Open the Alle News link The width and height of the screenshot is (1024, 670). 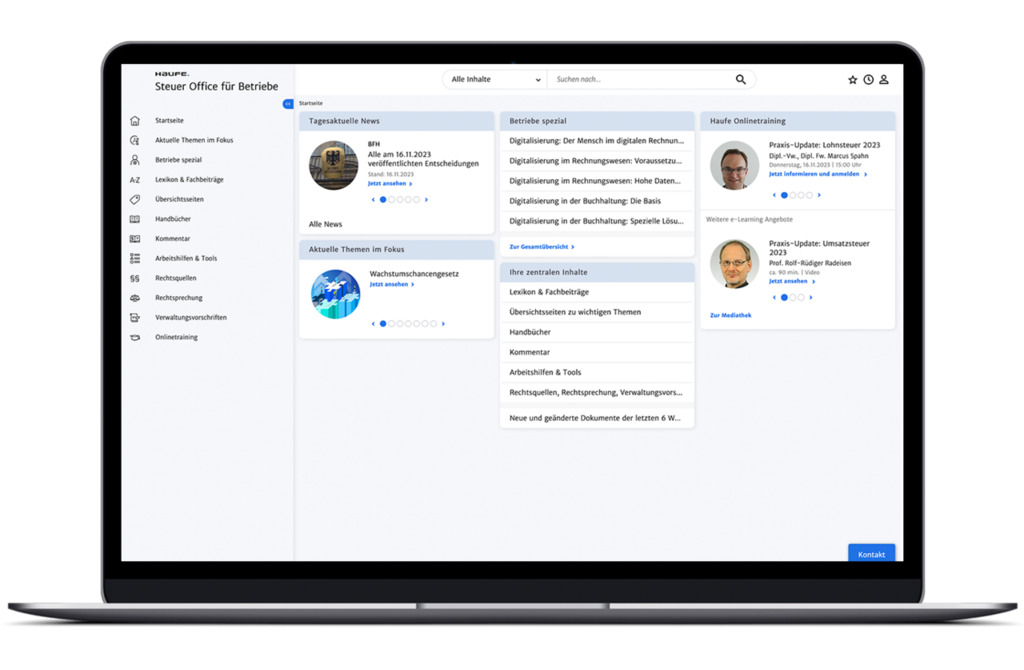(325, 224)
